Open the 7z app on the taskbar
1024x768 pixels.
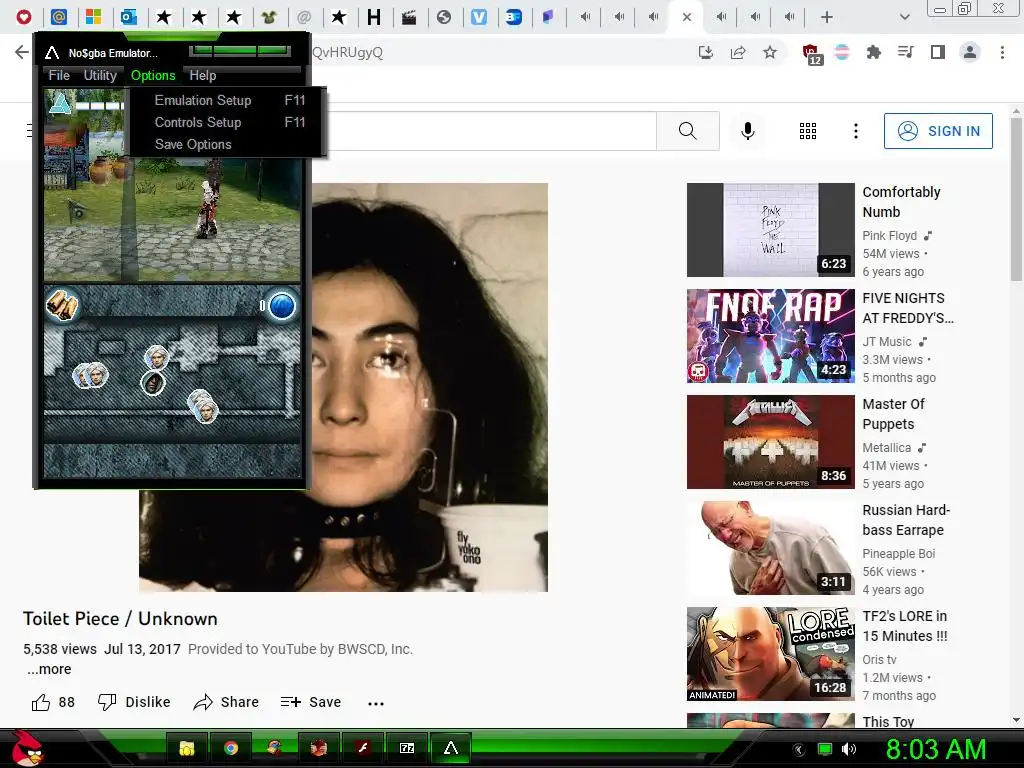pyautogui.click(x=406, y=748)
